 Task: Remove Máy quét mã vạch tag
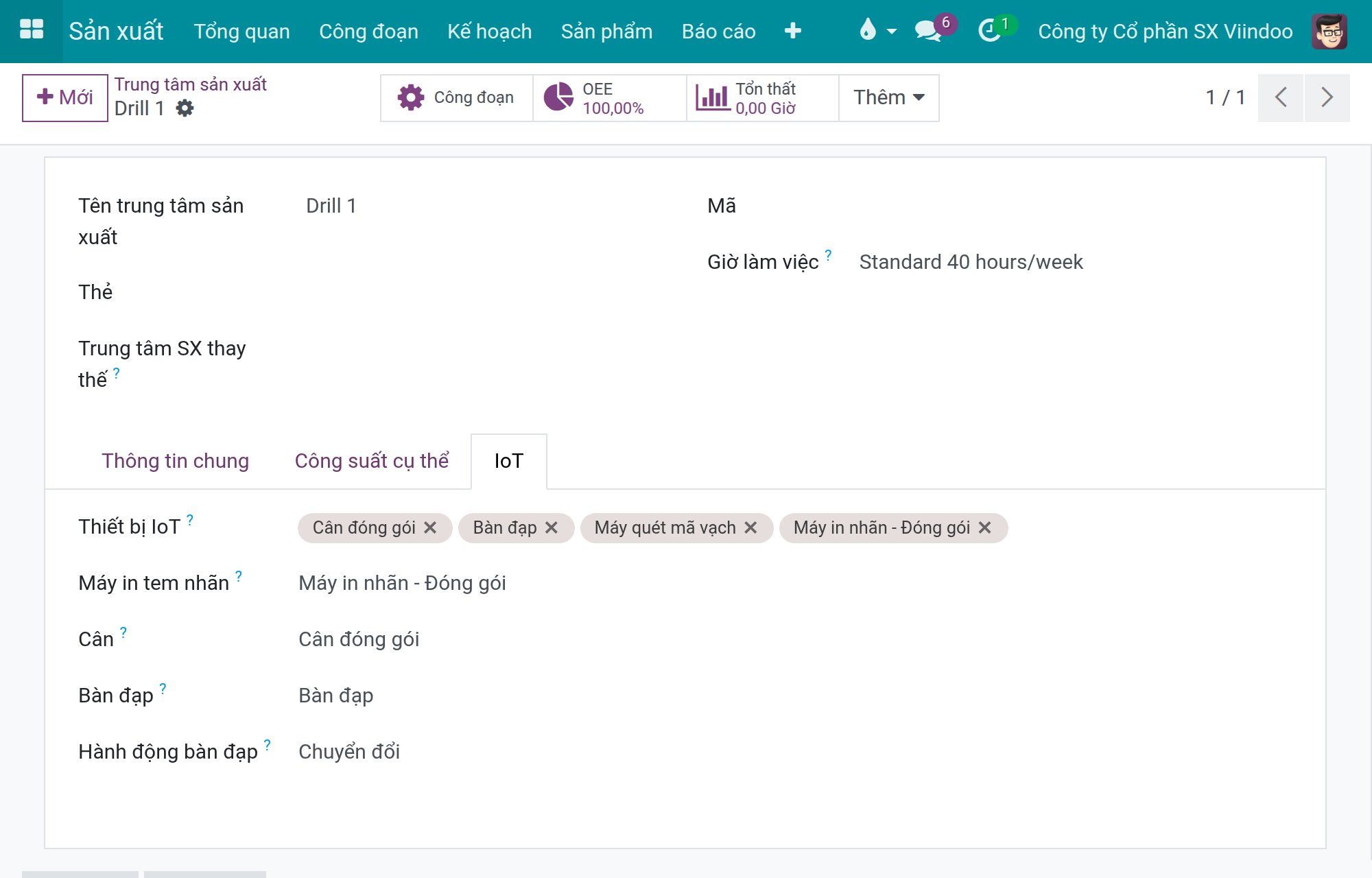[750, 527]
